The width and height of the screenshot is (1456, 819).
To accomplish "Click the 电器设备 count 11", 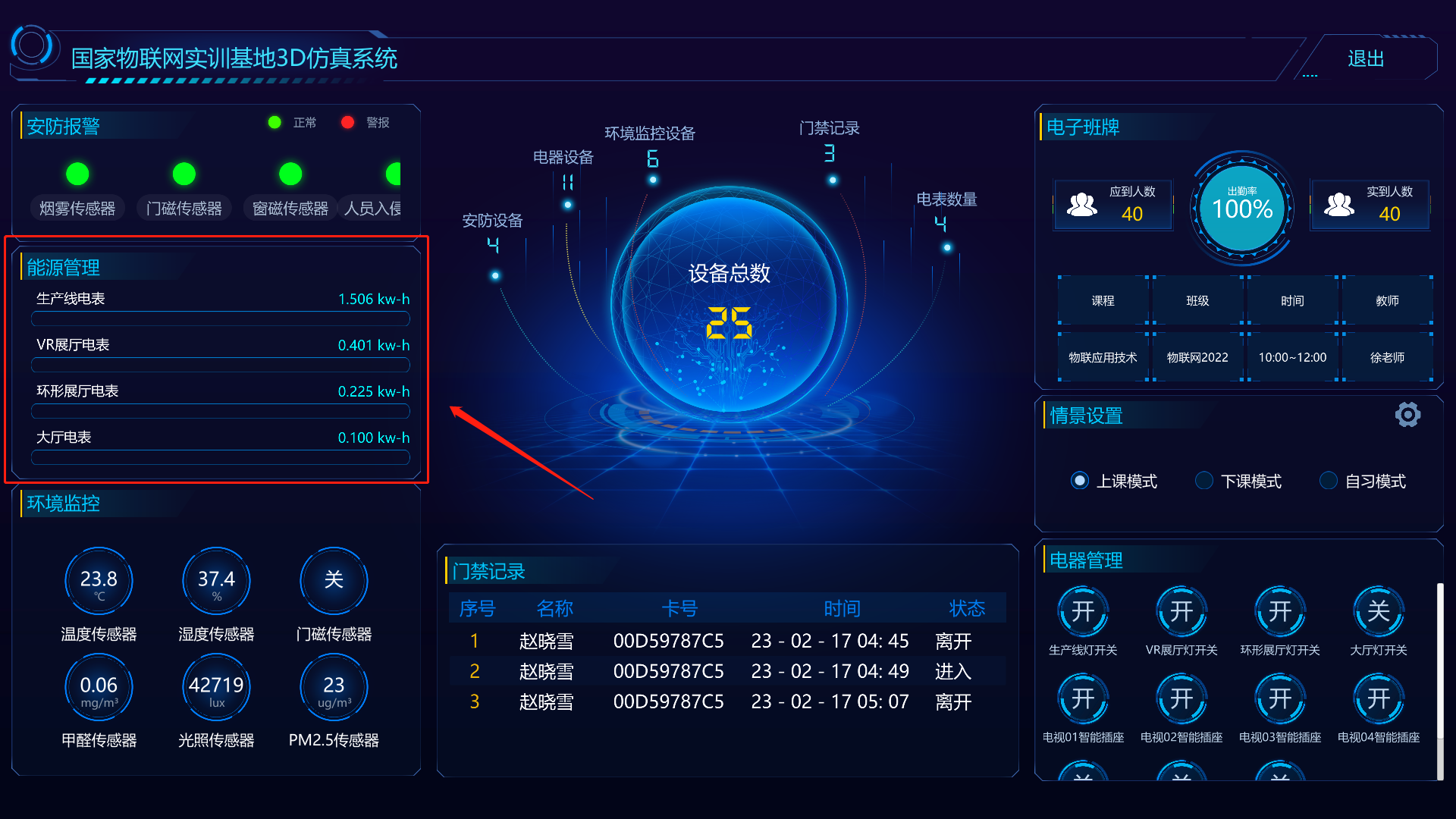I will coord(568,182).
